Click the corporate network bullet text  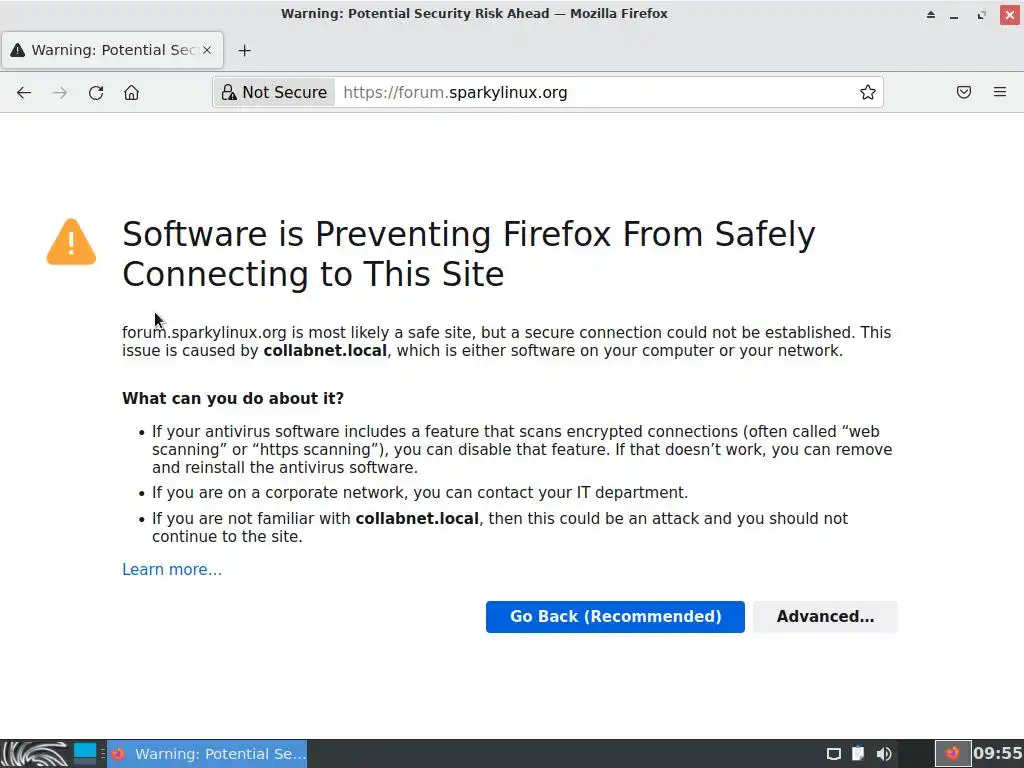420,492
